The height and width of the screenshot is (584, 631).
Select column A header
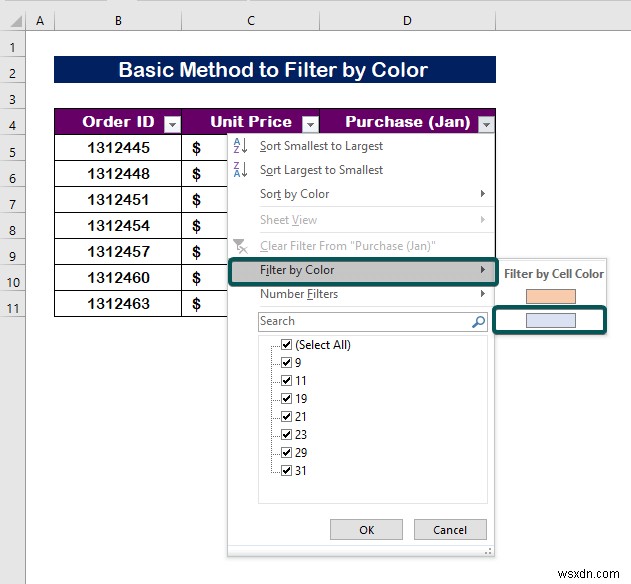pos(40,21)
